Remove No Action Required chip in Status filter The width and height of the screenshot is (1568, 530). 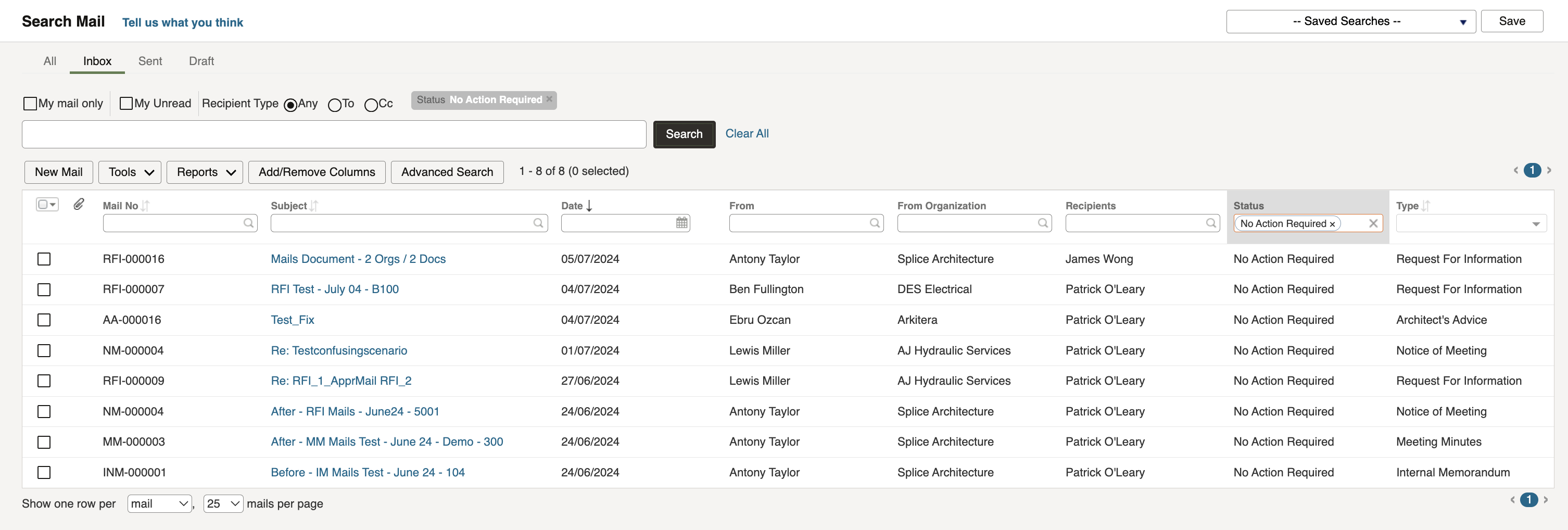pyautogui.click(x=1332, y=224)
